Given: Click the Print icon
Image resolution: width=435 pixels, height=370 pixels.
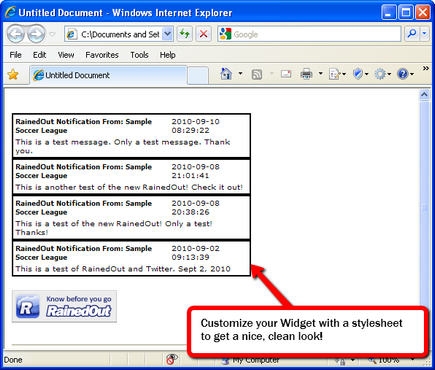Looking at the screenshot, I should [x=306, y=74].
